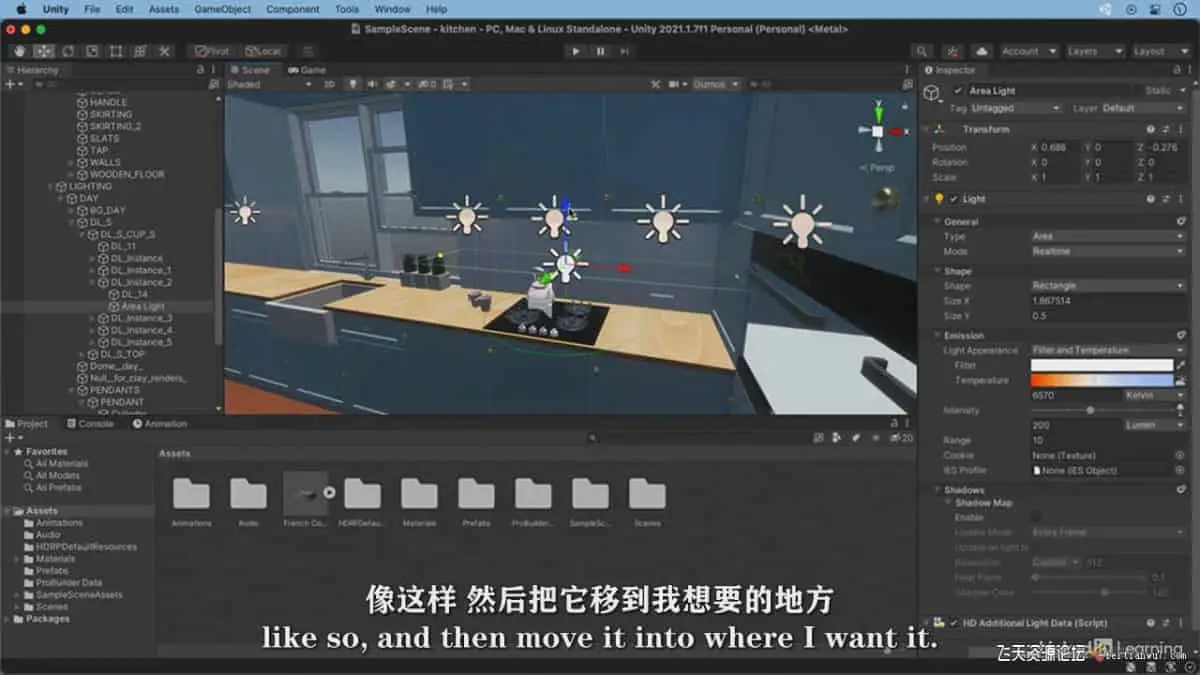
Task: Click the IES Profile object picker circle
Action: [1180, 470]
